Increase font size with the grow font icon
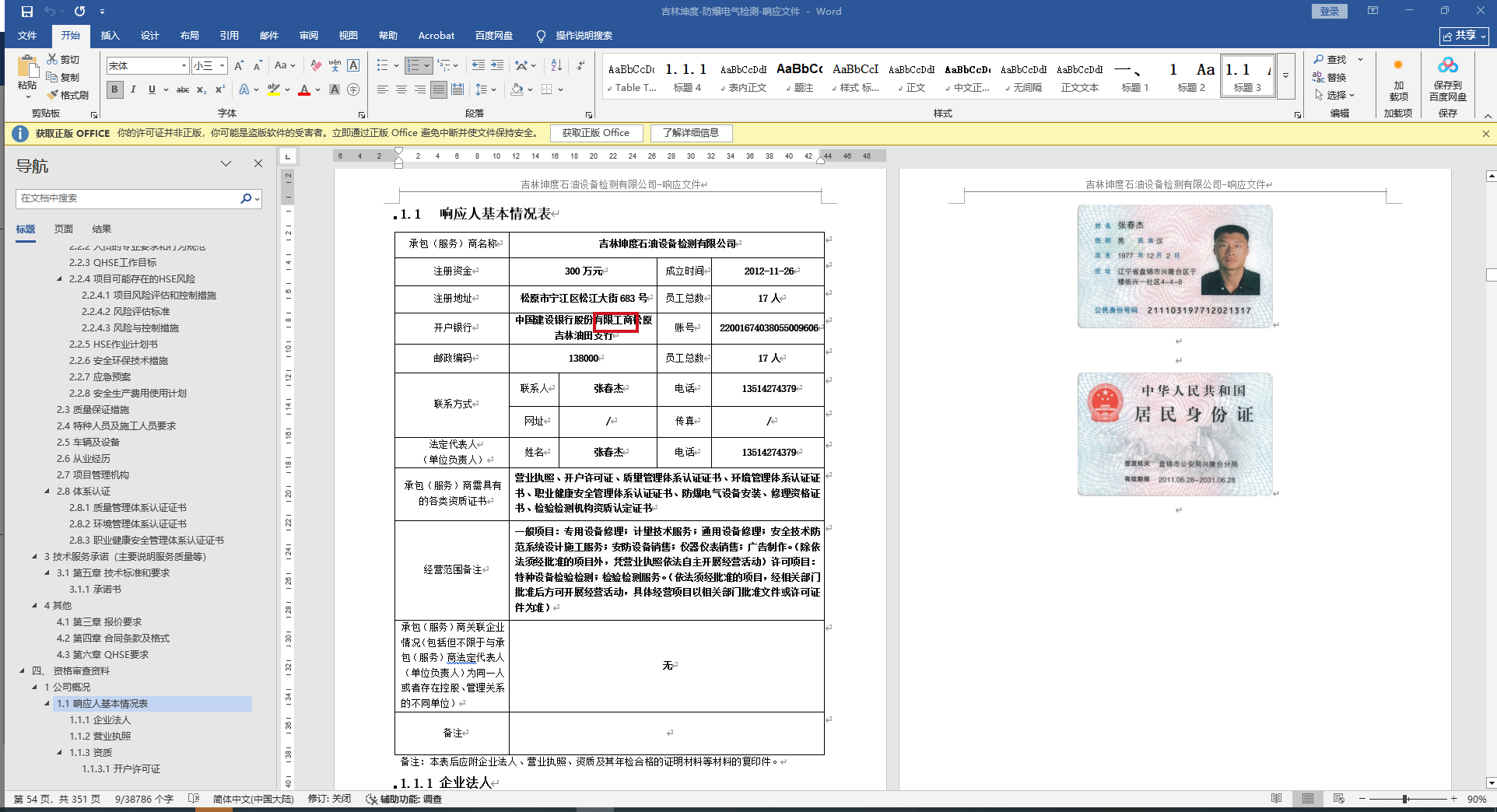 click(239, 66)
